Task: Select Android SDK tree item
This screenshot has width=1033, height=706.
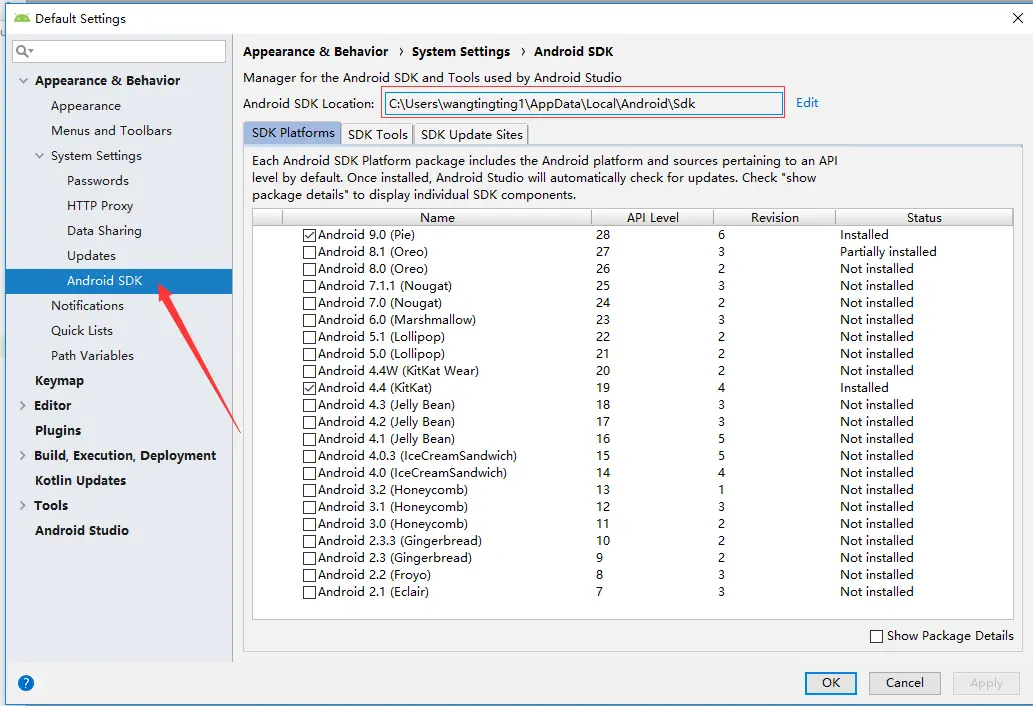Action: [x=119, y=281]
